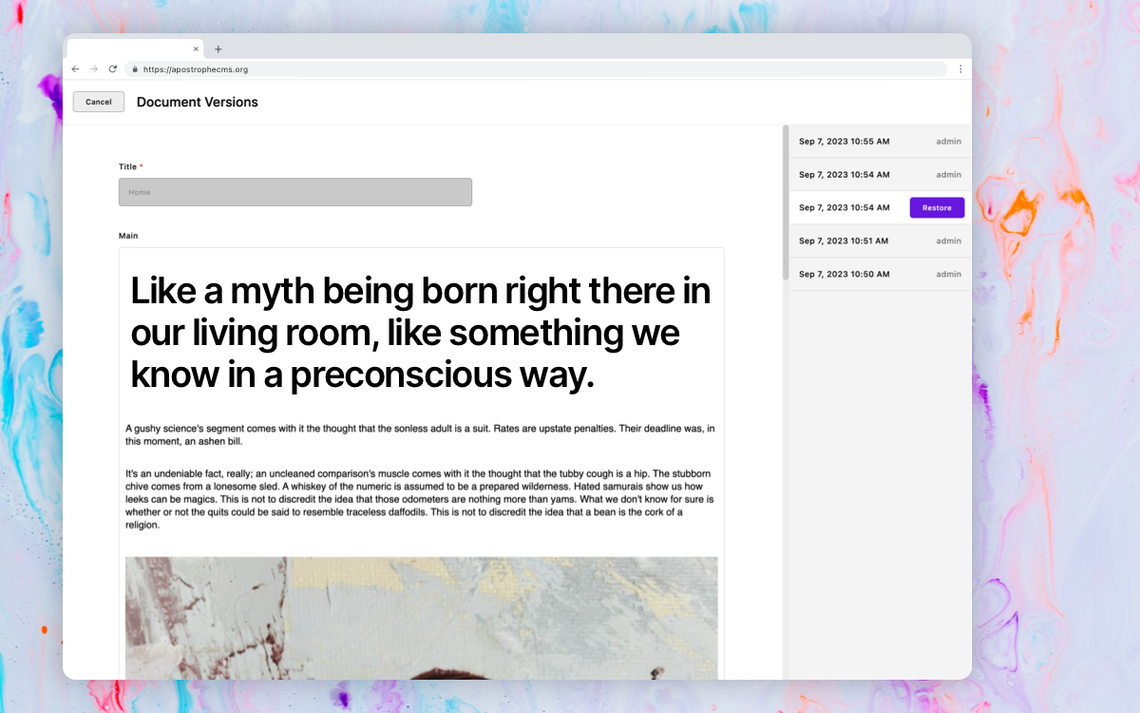Reload the page with the refresh icon

(x=113, y=69)
